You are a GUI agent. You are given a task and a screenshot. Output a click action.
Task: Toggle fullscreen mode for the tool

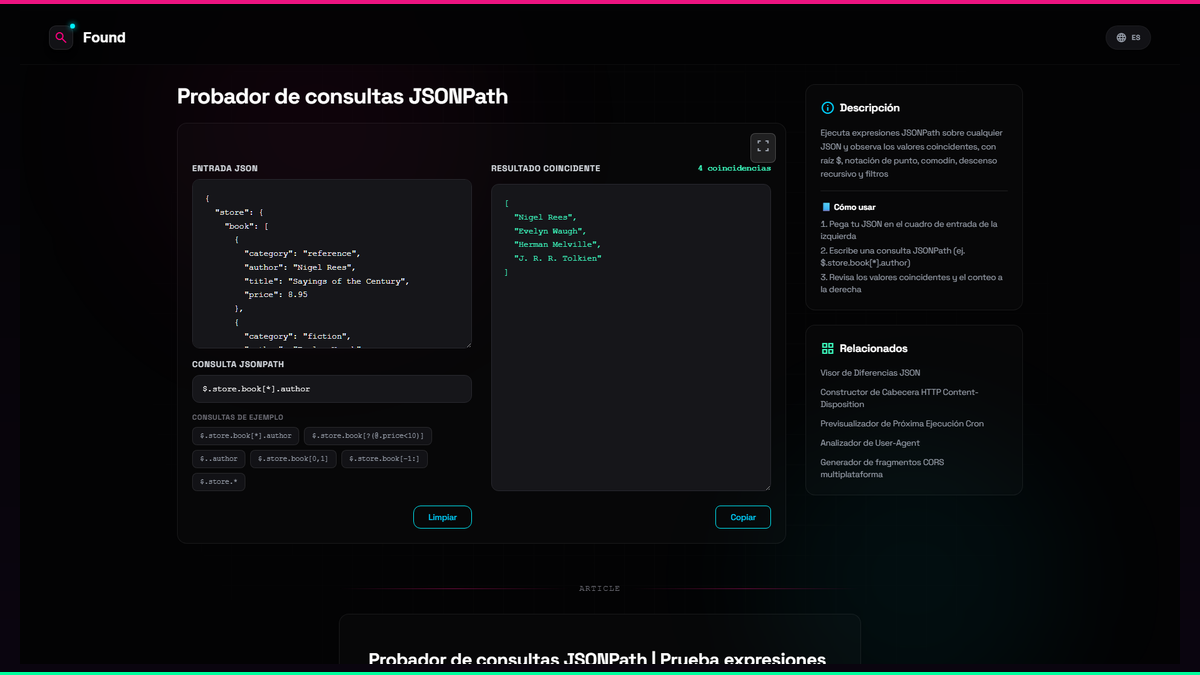[763, 147]
